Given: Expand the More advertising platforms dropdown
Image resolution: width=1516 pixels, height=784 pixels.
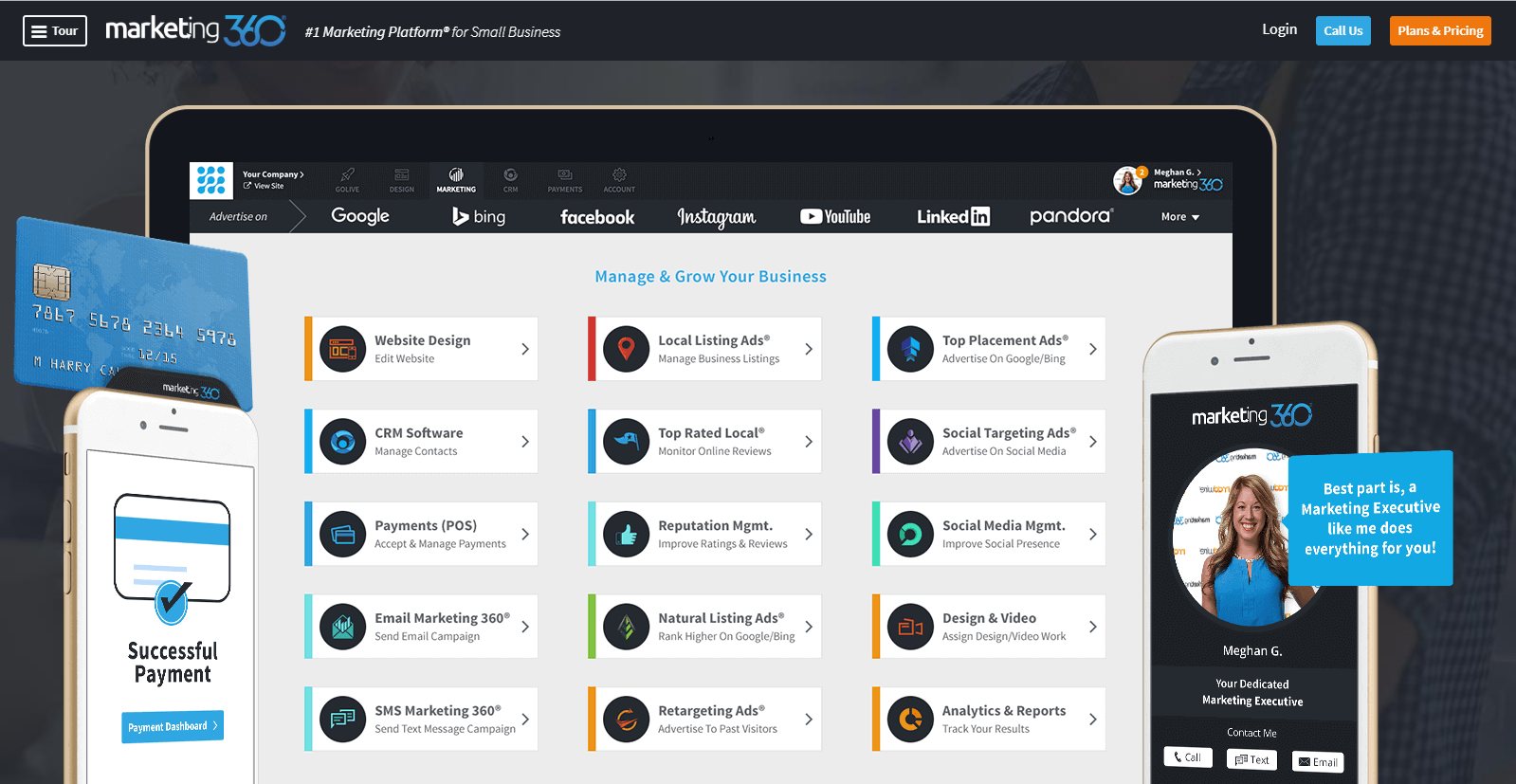Looking at the screenshot, I should pyautogui.click(x=1180, y=217).
